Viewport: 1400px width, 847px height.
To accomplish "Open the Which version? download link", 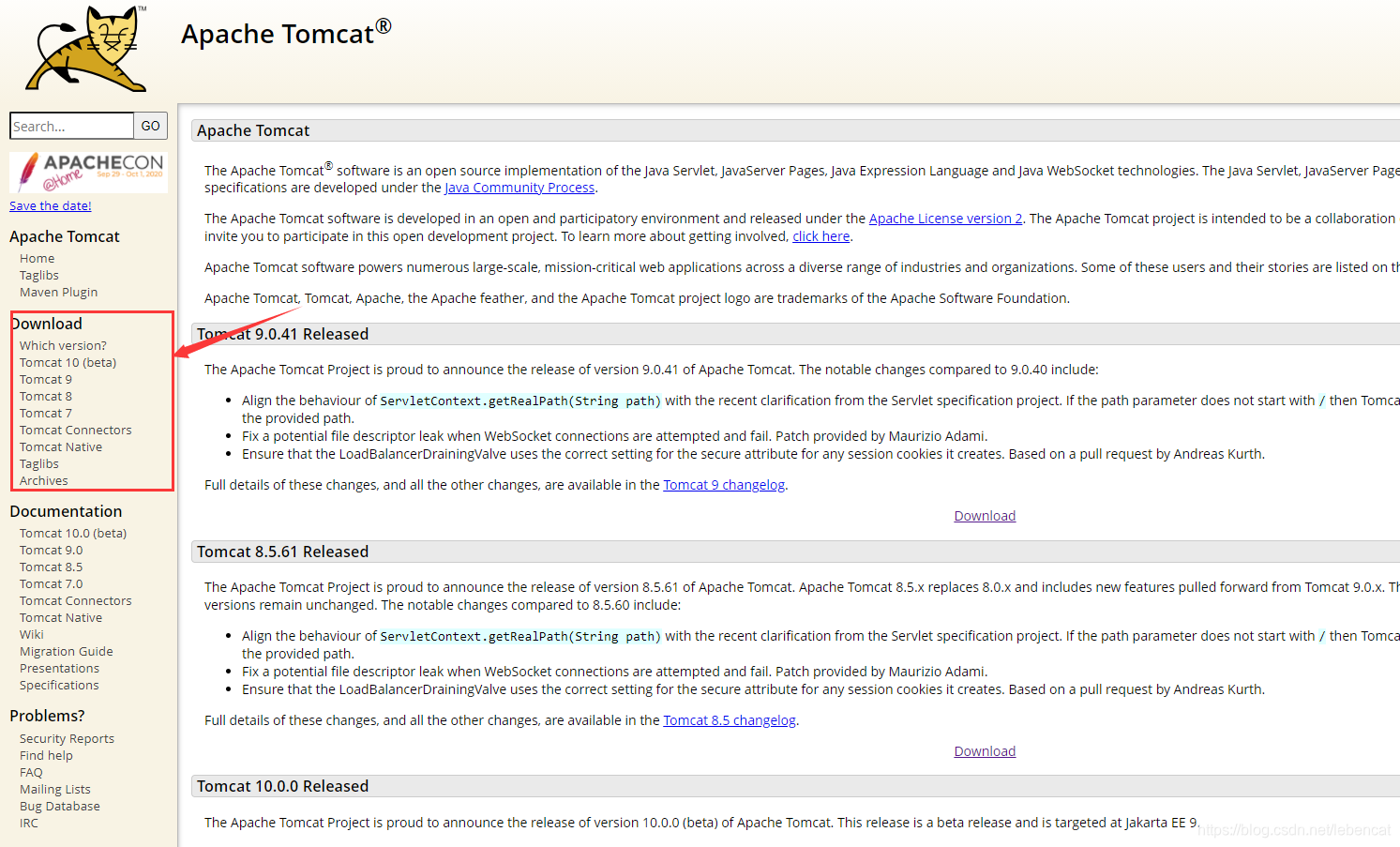I will click(x=63, y=345).
